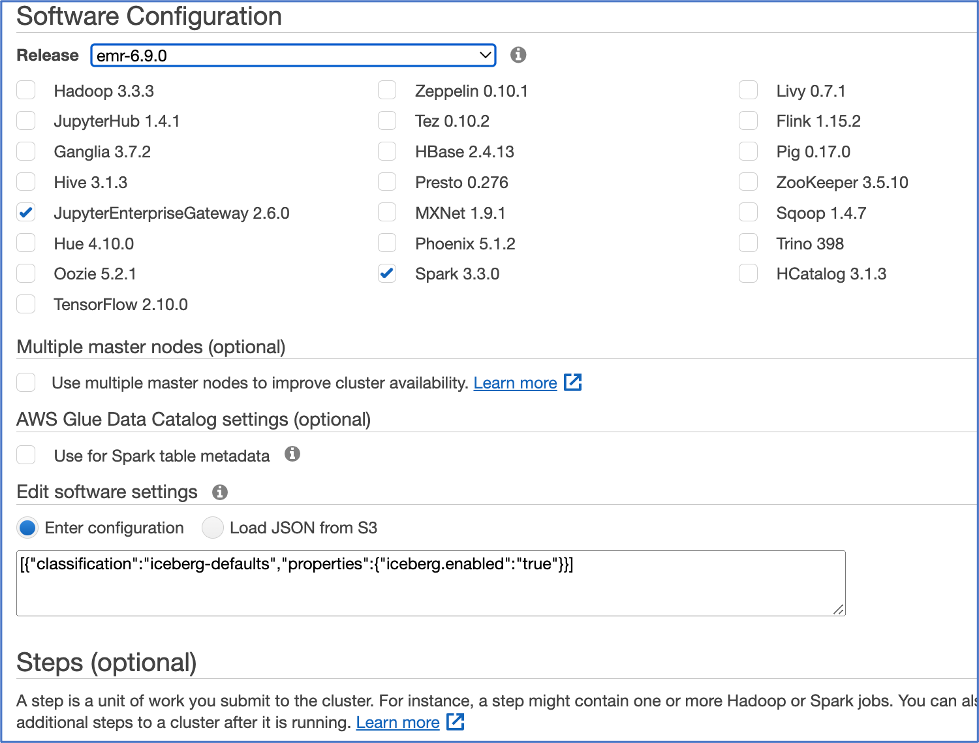Uncheck the Spark 3.3.0 checkbox
Viewport: 979px width, 743px height.
(387, 273)
